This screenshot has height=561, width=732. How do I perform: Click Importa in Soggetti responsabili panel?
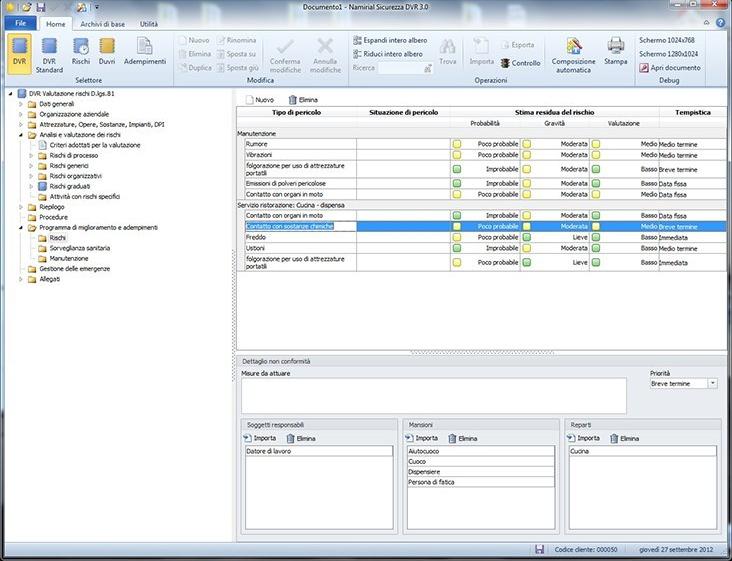pyautogui.click(x=260, y=438)
